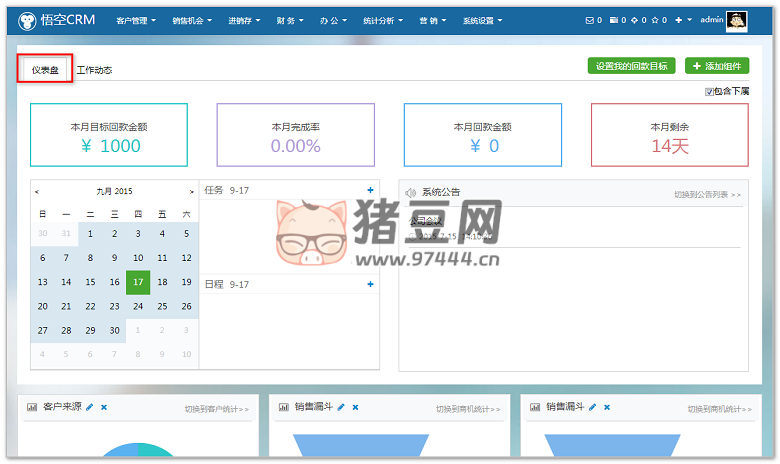Go to next month in calendar
The width and height of the screenshot is (780, 464).
tap(192, 191)
